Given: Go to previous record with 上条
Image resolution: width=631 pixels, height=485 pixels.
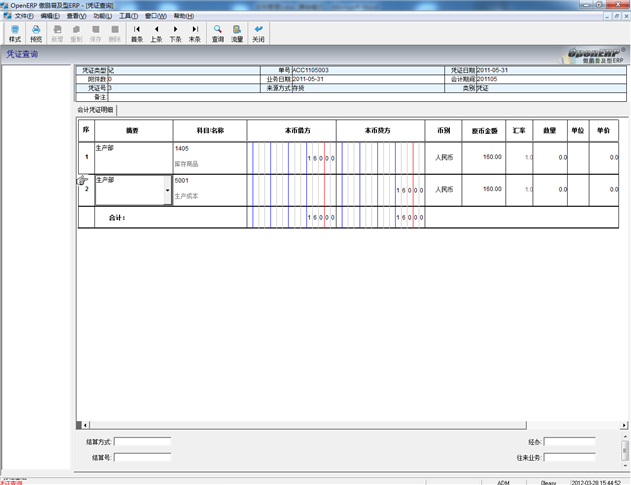Looking at the screenshot, I should 156,33.
